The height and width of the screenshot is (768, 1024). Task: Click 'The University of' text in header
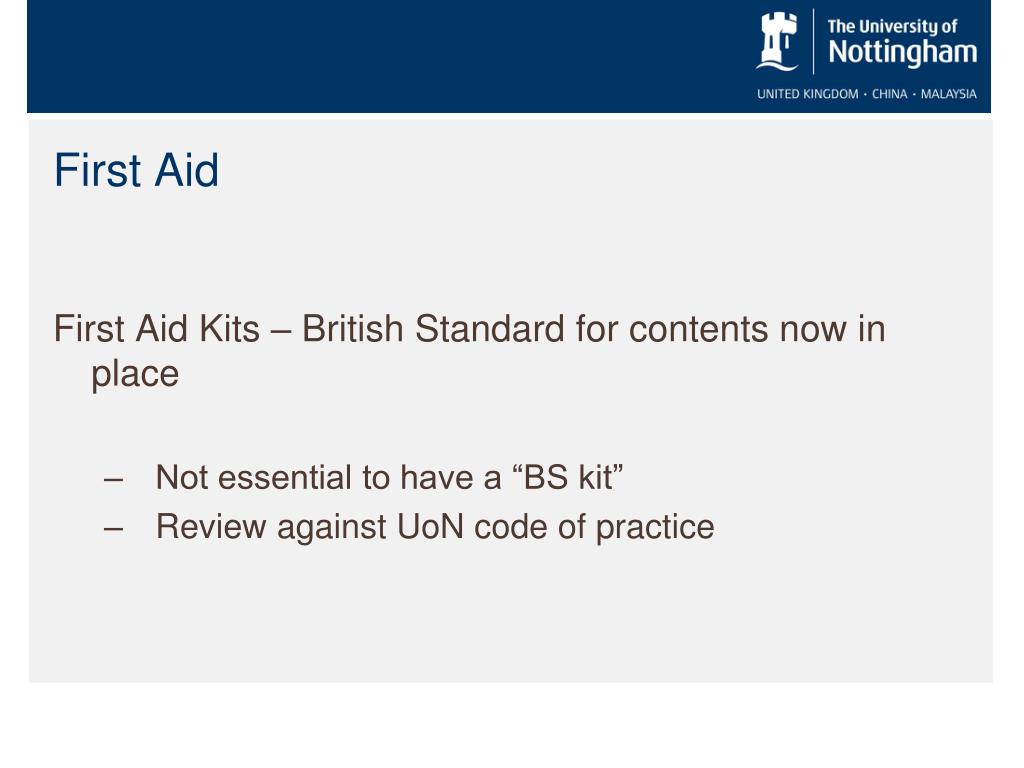(892, 26)
